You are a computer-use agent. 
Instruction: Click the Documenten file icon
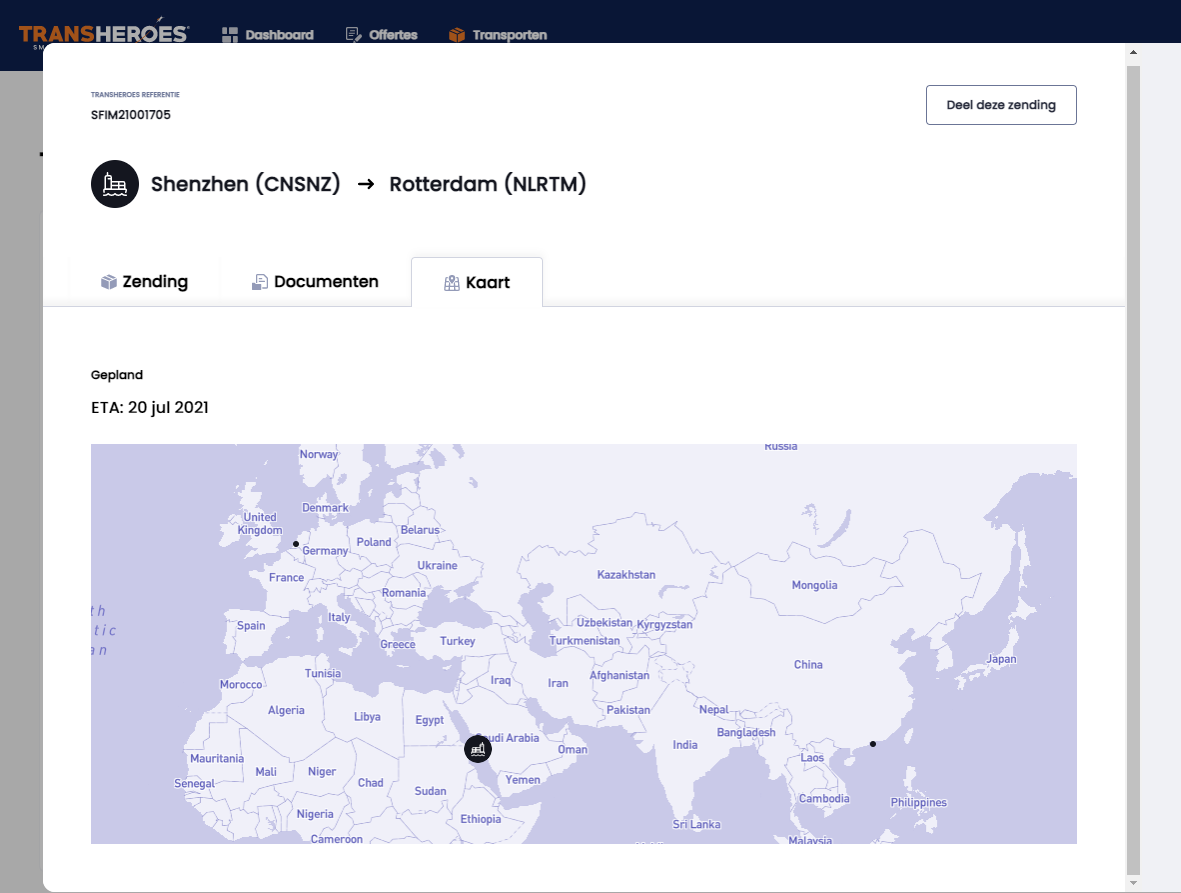[260, 282]
